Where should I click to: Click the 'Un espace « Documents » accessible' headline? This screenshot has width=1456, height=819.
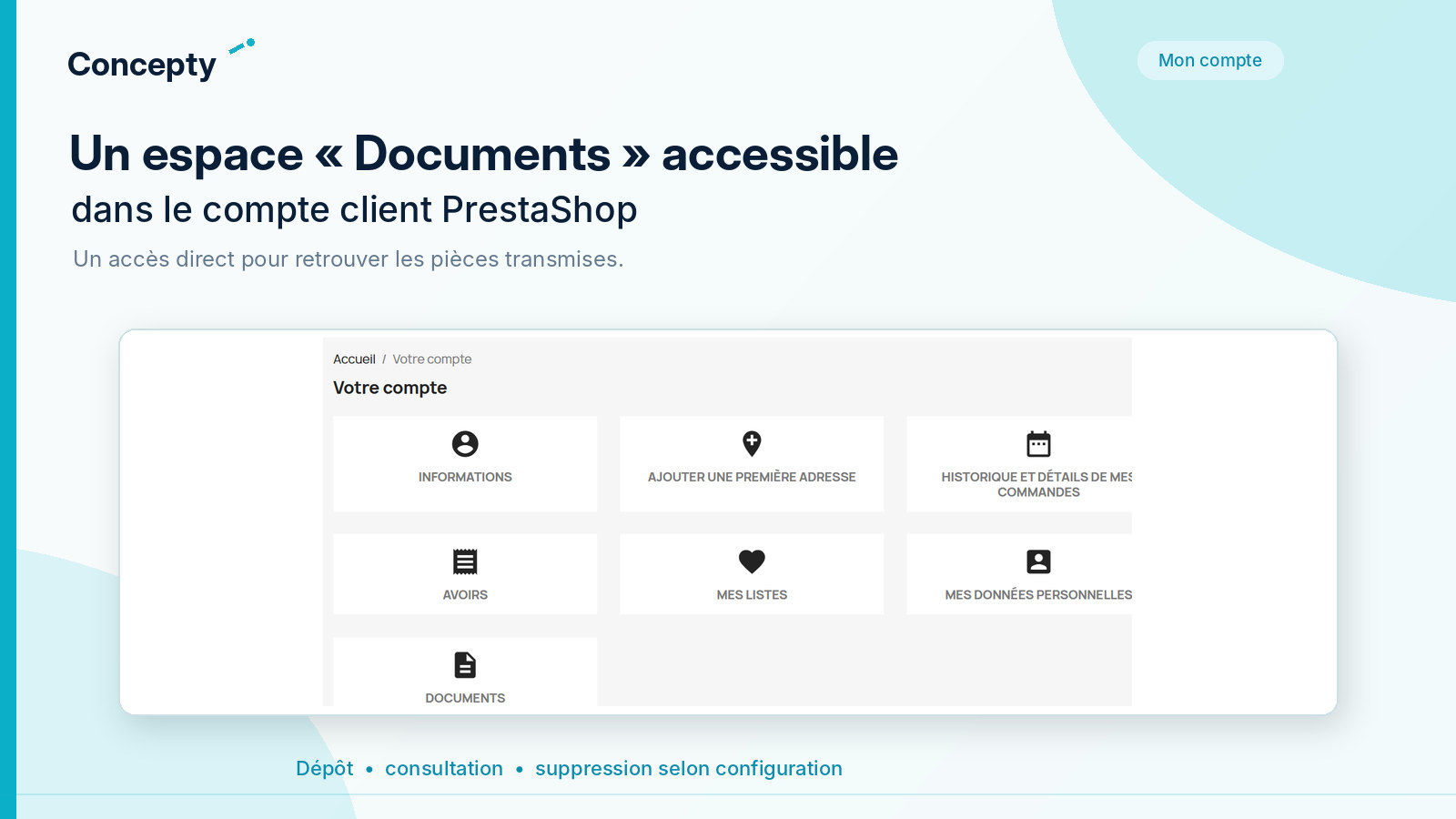click(x=484, y=153)
